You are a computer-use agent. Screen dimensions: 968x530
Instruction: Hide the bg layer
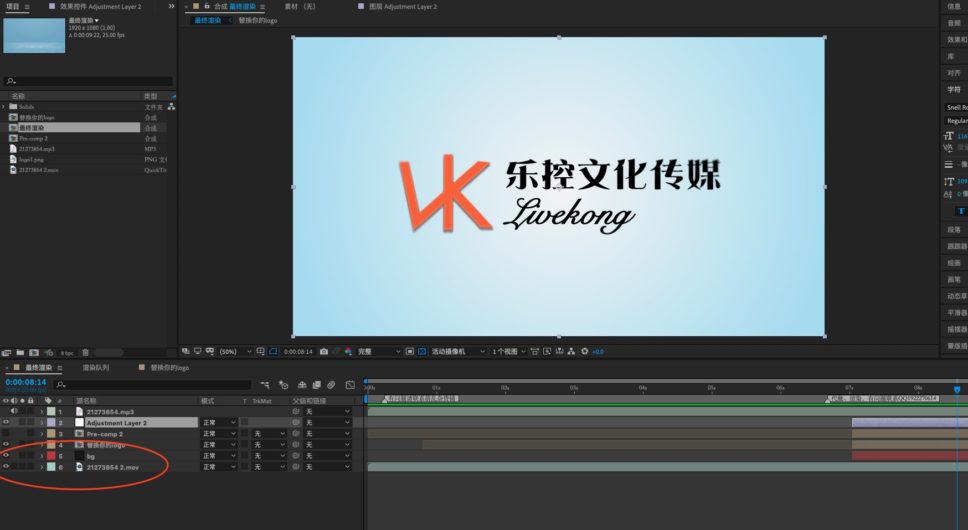click(6, 456)
